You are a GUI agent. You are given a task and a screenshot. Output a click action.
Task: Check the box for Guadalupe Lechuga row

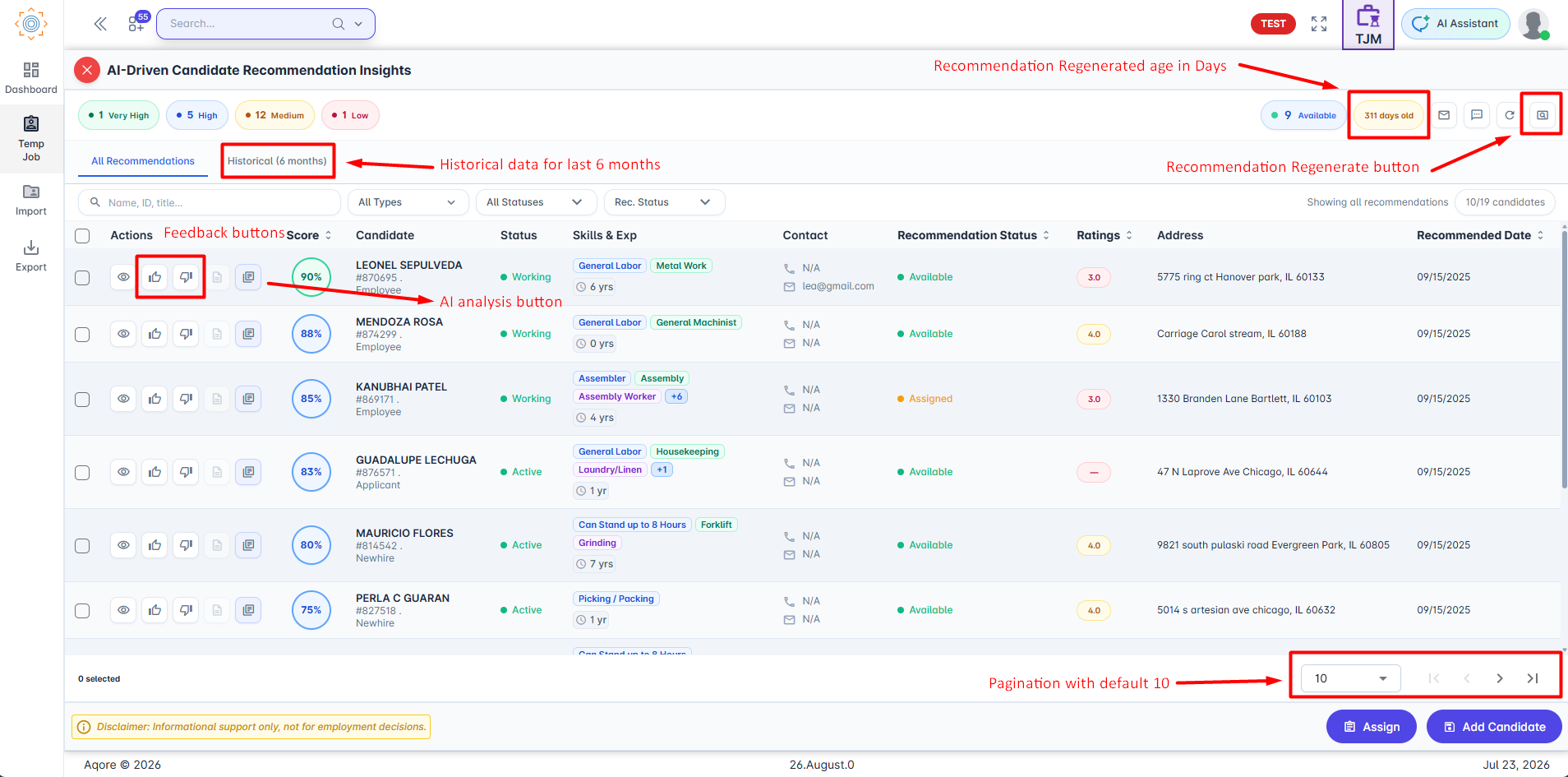pyautogui.click(x=82, y=473)
